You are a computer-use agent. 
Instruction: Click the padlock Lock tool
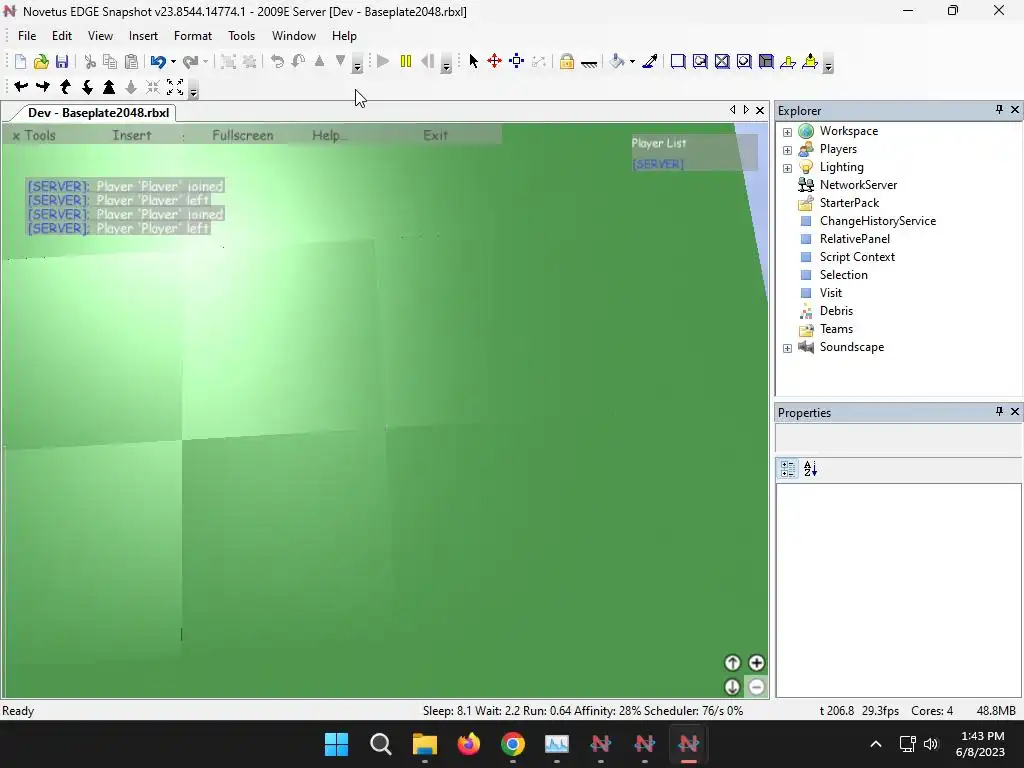click(x=567, y=61)
